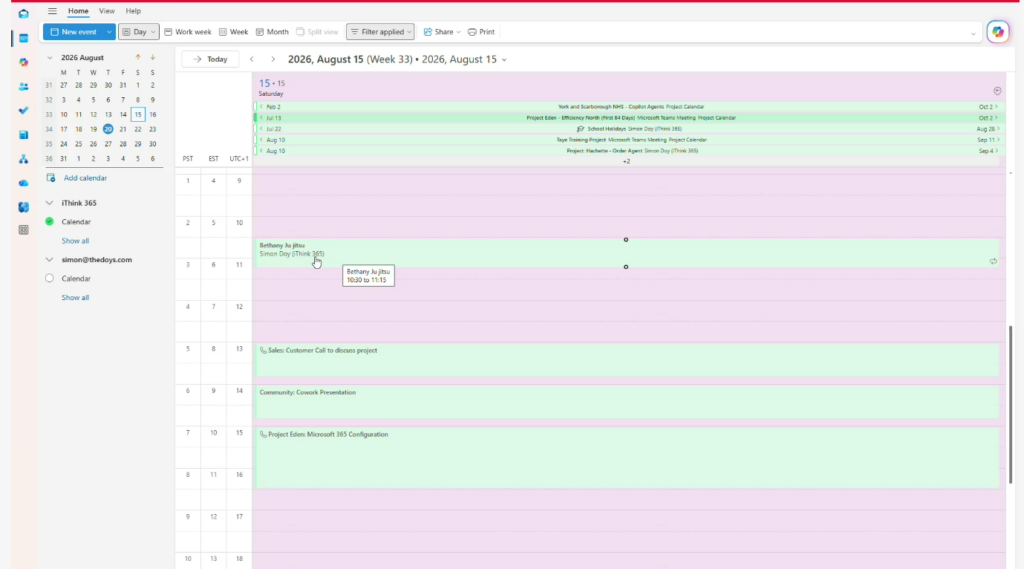1024x569 pixels.
Task: Select week 33 number in mini calendar
Action: (49, 114)
